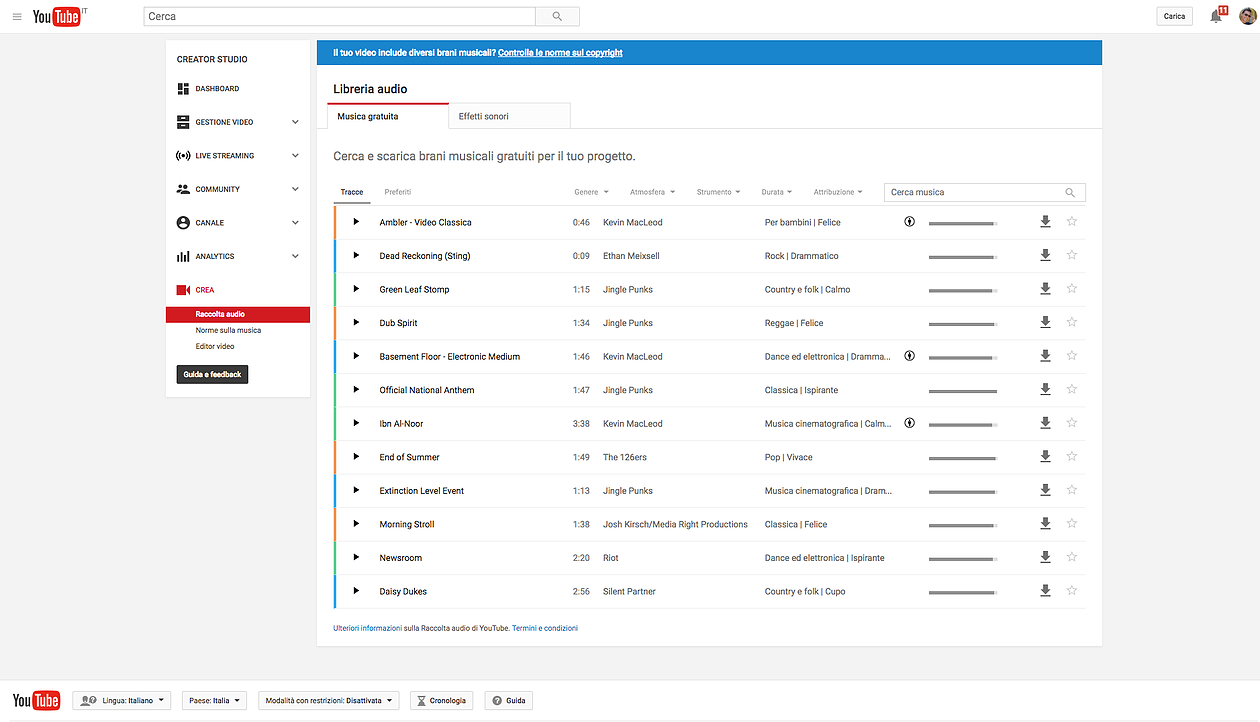Download the Newsroom track
The height and width of the screenshot is (722, 1260).
coord(1045,557)
